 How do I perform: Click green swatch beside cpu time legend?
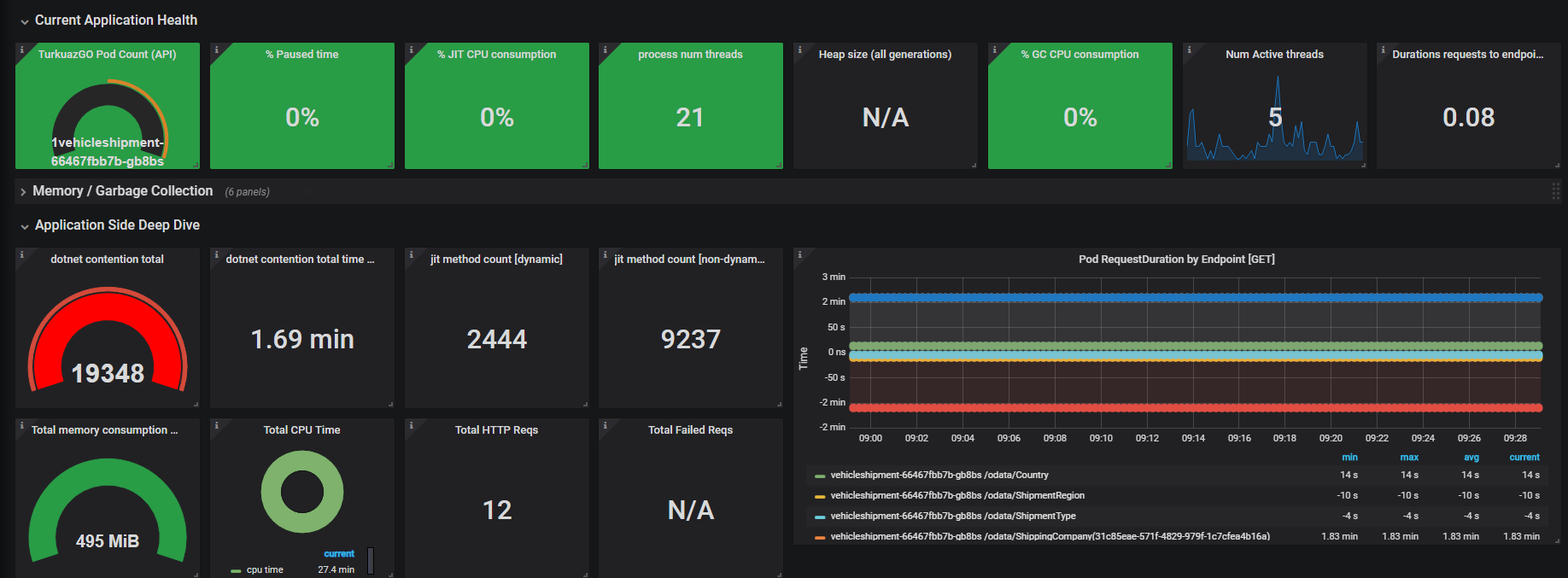[x=236, y=570]
